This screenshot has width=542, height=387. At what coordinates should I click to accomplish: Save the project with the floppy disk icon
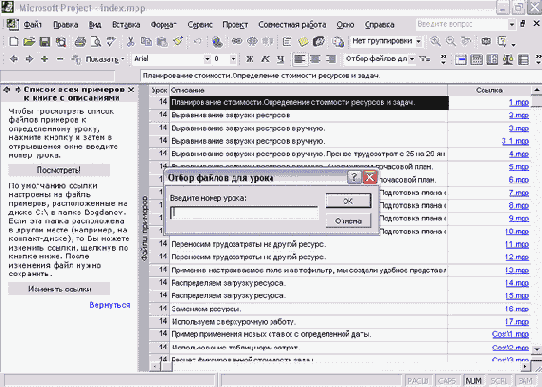click(45, 42)
